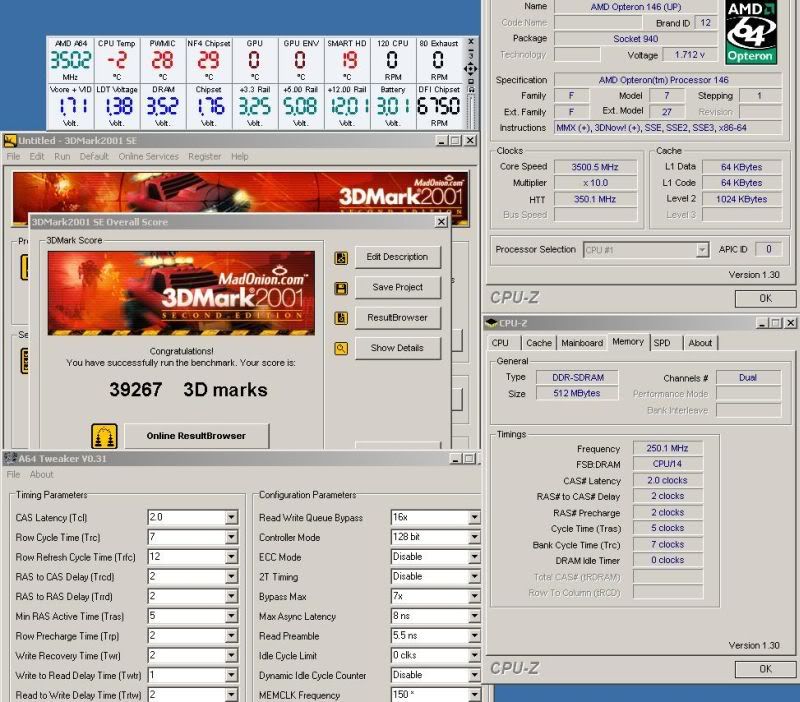Open the CPU-Z Processor Selection combo box
This screenshot has width=800, height=702.
[646, 250]
